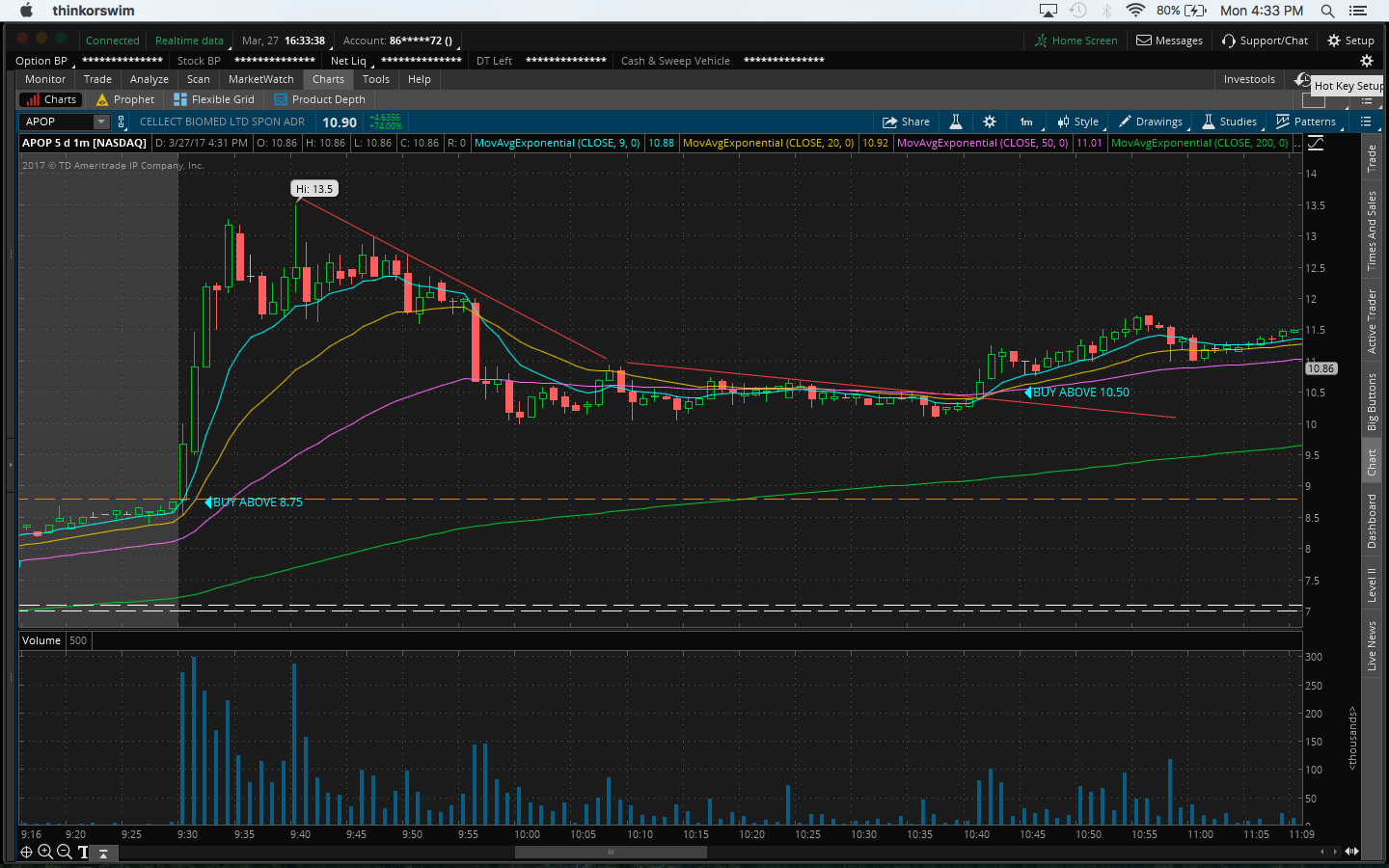The width and height of the screenshot is (1389, 868).
Task: Click the Share button
Action: point(906,122)
